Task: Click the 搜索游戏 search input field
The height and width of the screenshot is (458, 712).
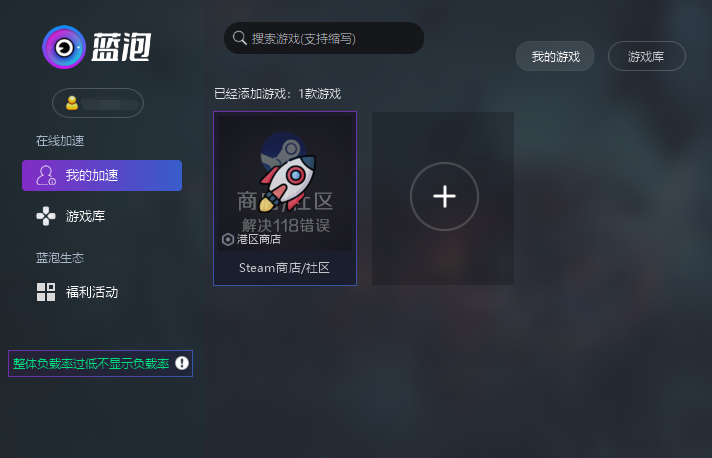Action: click(x=324, y=38)
